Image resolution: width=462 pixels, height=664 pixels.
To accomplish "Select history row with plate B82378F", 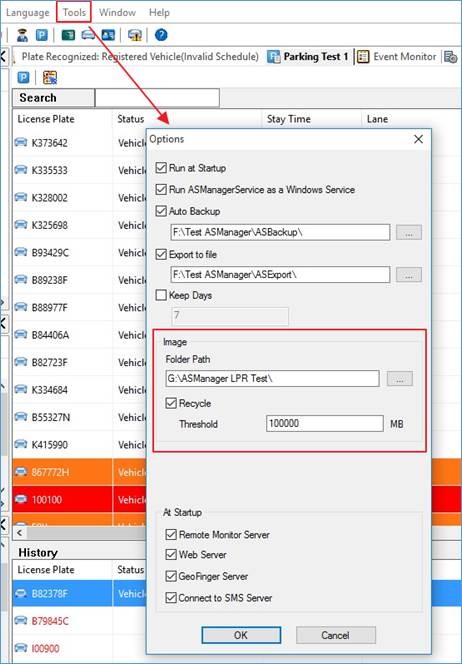I will (80, 594).
